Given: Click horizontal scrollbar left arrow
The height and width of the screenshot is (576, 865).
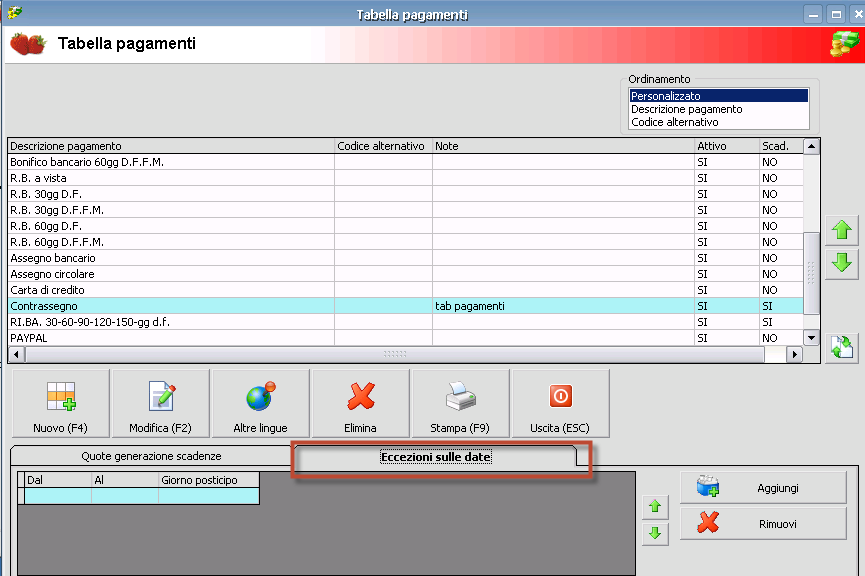Looking at the screenshot, I should pyautogui.click(x=16, y=354).
